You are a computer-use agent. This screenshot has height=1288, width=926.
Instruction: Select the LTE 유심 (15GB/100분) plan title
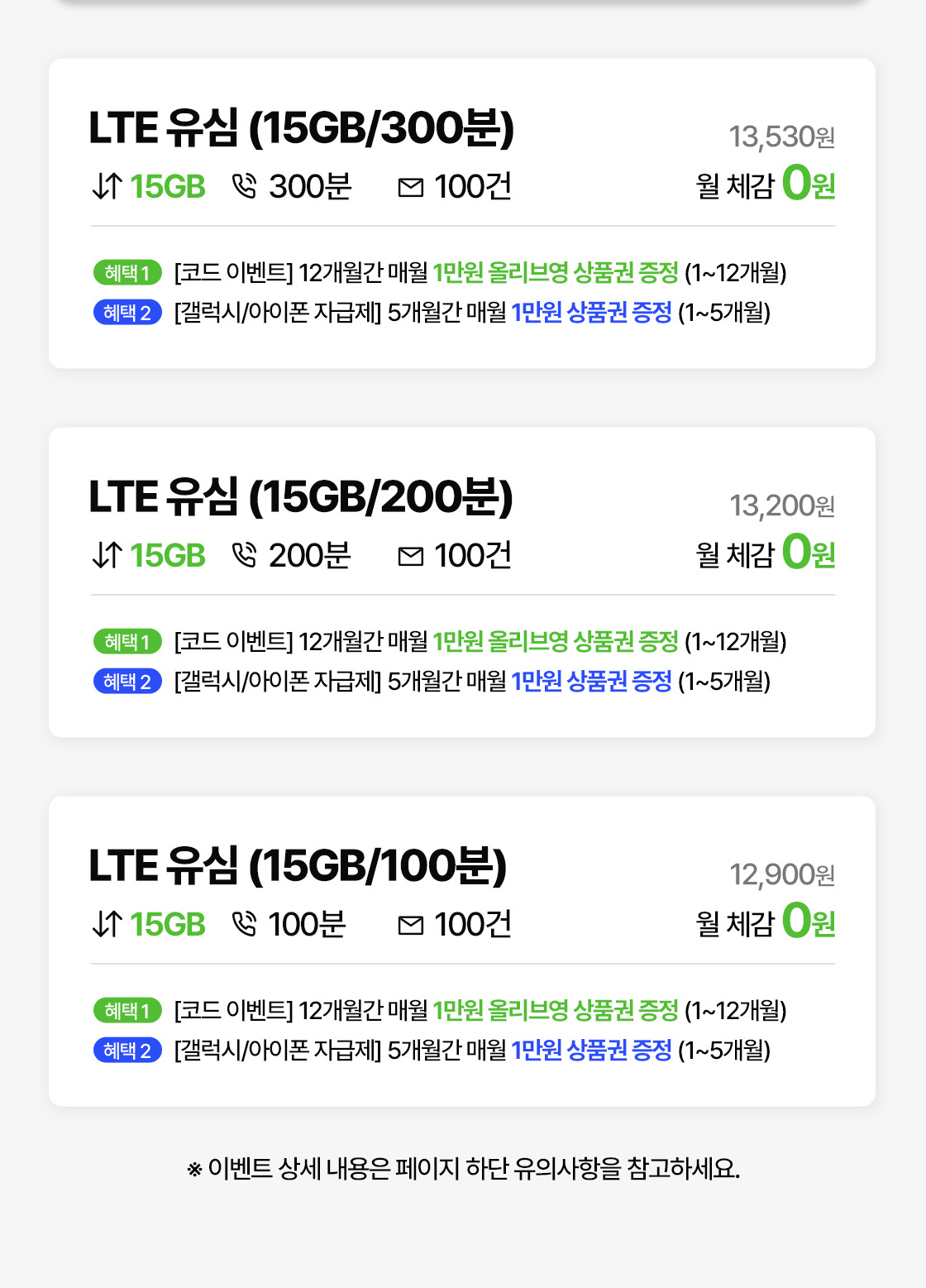point(298,866)
